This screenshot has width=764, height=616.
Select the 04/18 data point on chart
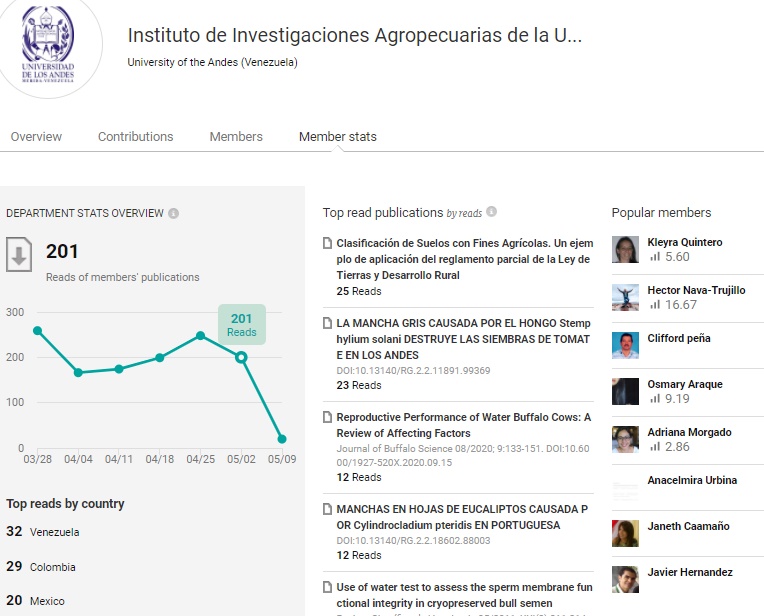coord(160,358)
